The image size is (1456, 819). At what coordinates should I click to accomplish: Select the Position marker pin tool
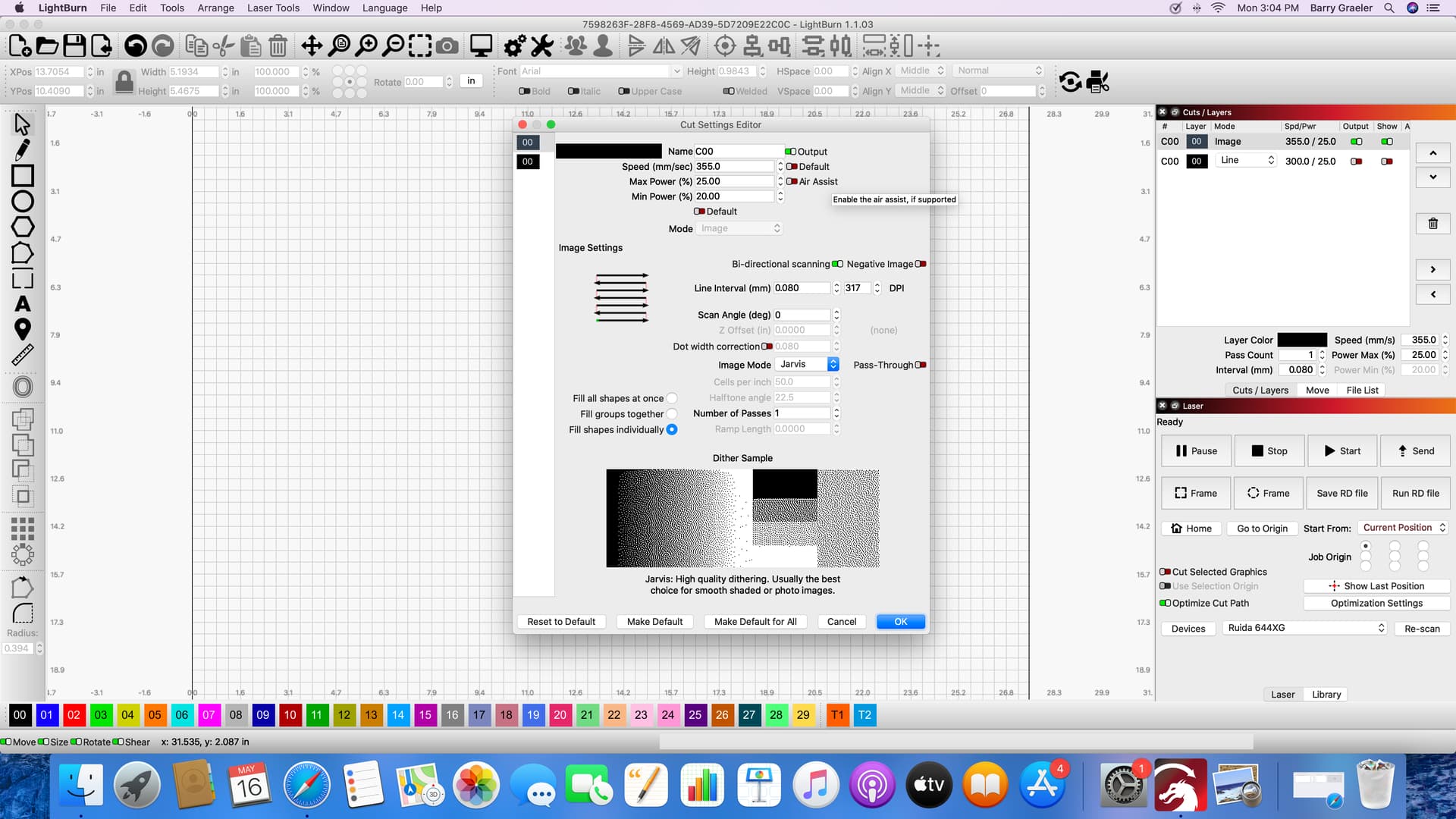click(x=23, y=329)
